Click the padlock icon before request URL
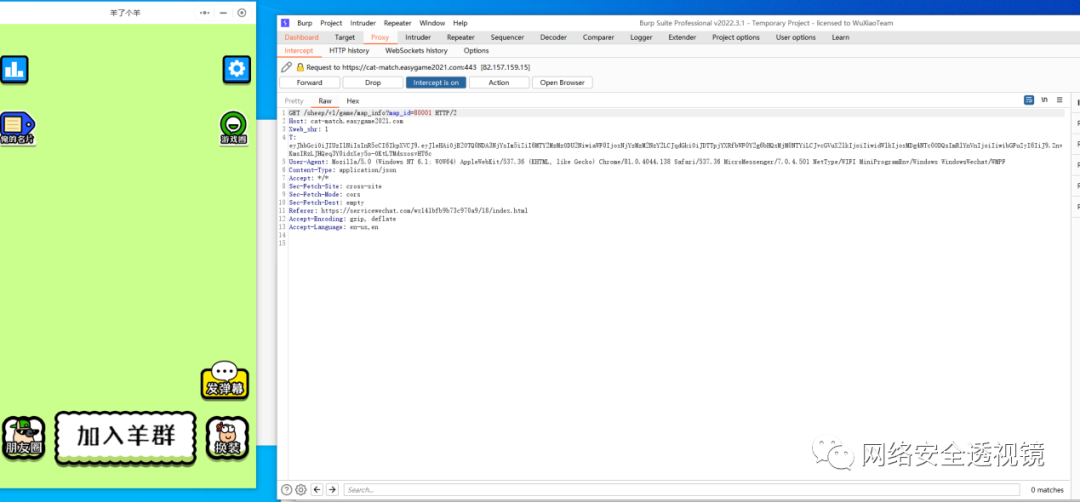 pos(300,67)
